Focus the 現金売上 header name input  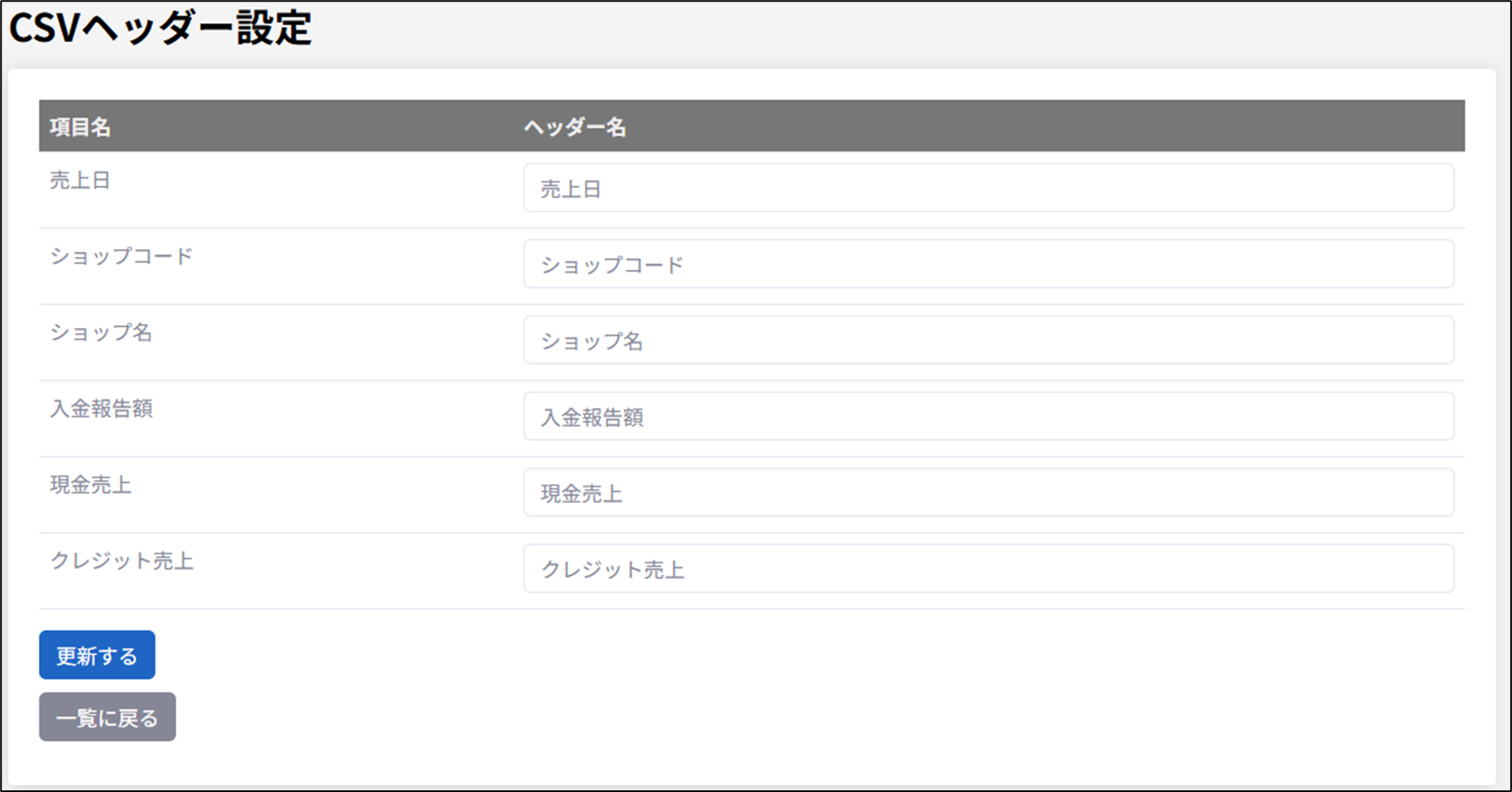pyautogui.click(x=988, y=493)
